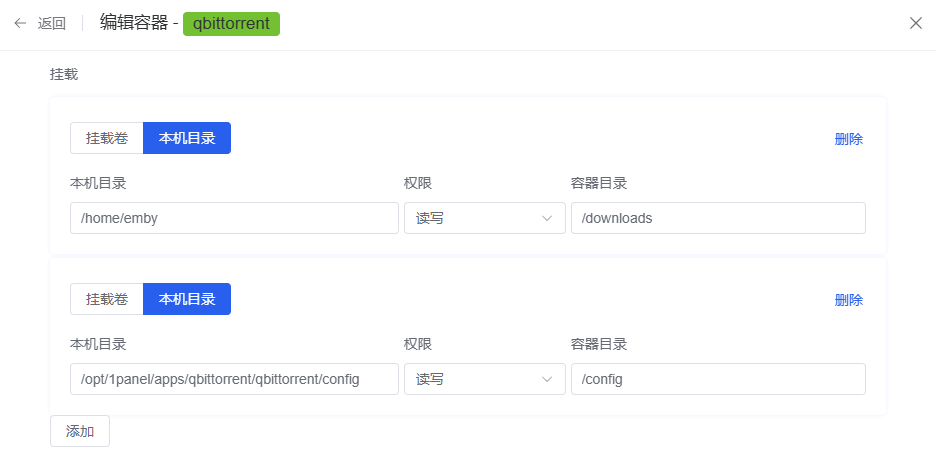936x460 pixels.
Task: Switch the /config mount to 挂载卷
Action: point(107,299)
